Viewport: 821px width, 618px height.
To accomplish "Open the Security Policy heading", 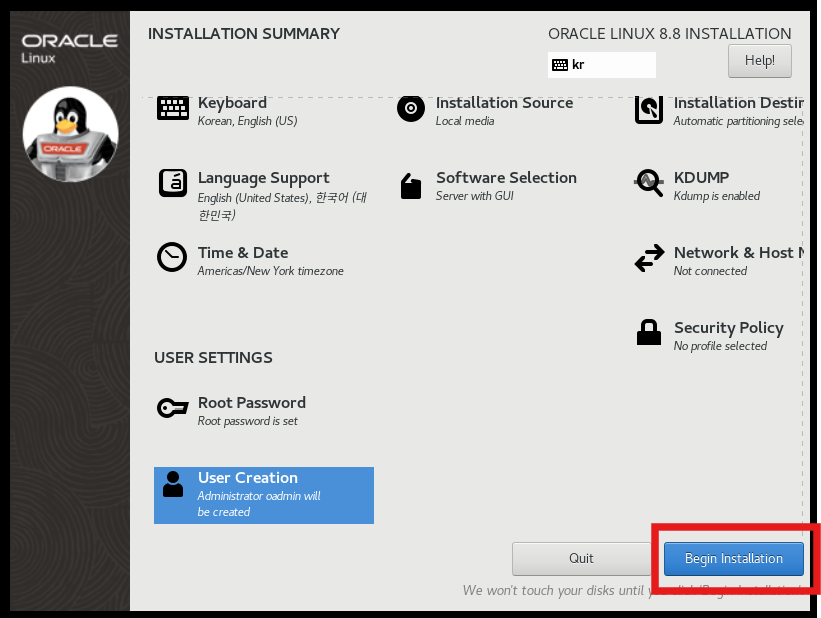I will 728,328.
